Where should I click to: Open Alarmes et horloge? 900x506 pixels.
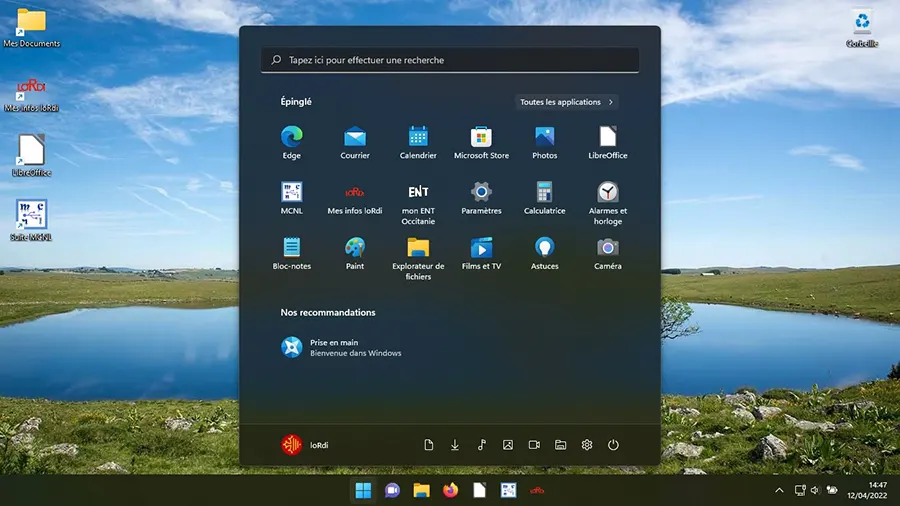[608, 192]
